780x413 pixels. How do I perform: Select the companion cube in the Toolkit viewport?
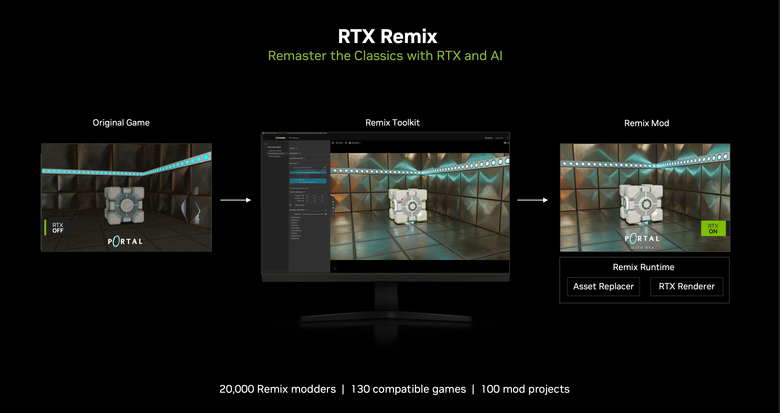coord(407,208)
